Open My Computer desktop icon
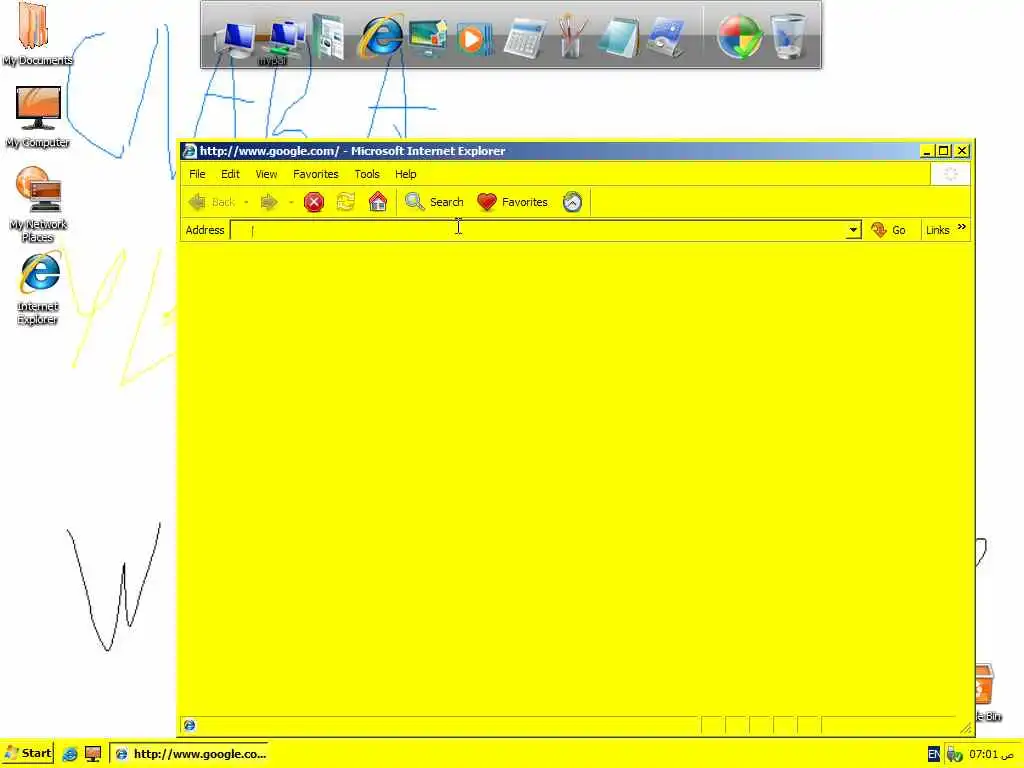The height and width of the screenshot is (768, 1024). [37, 118]
